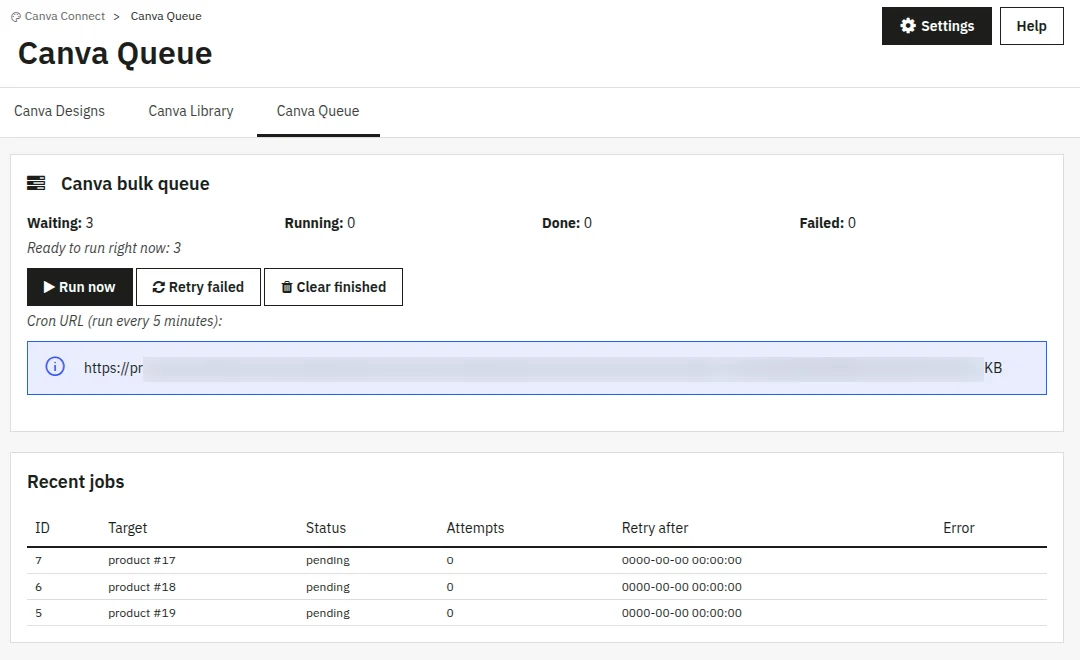Click target cell product #17

coord(142,560)
